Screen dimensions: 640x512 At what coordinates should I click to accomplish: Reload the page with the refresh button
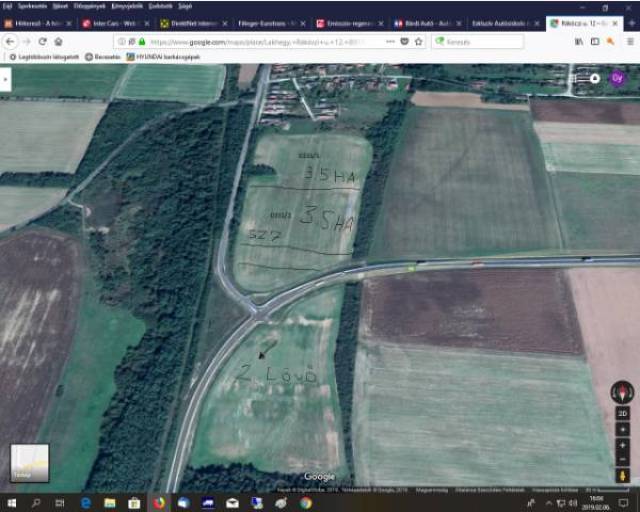tap(42, 41)
